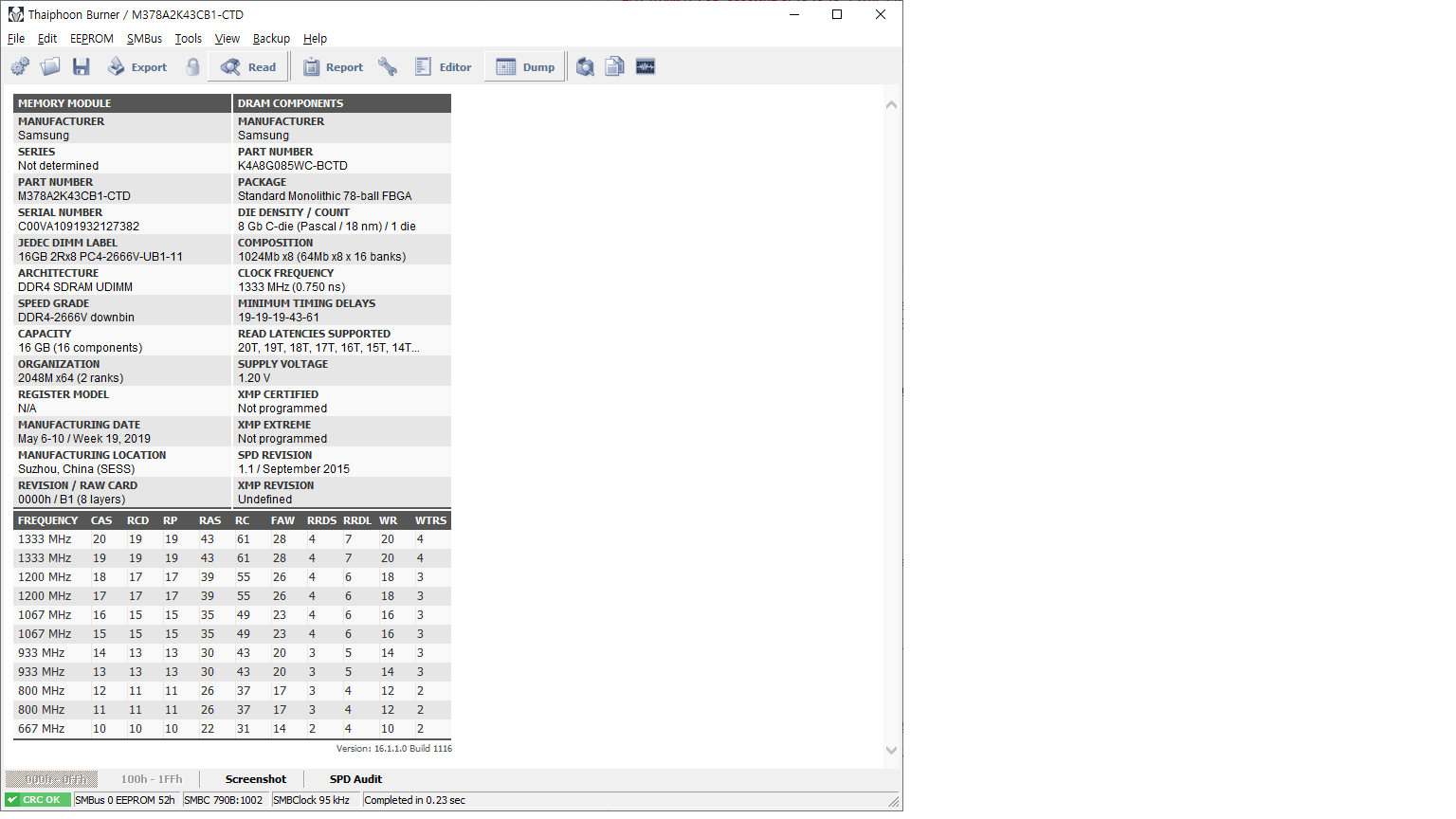Open the EEPROM menu
This screenshot has width=1456, height=819.
click(x=92, y=39)
